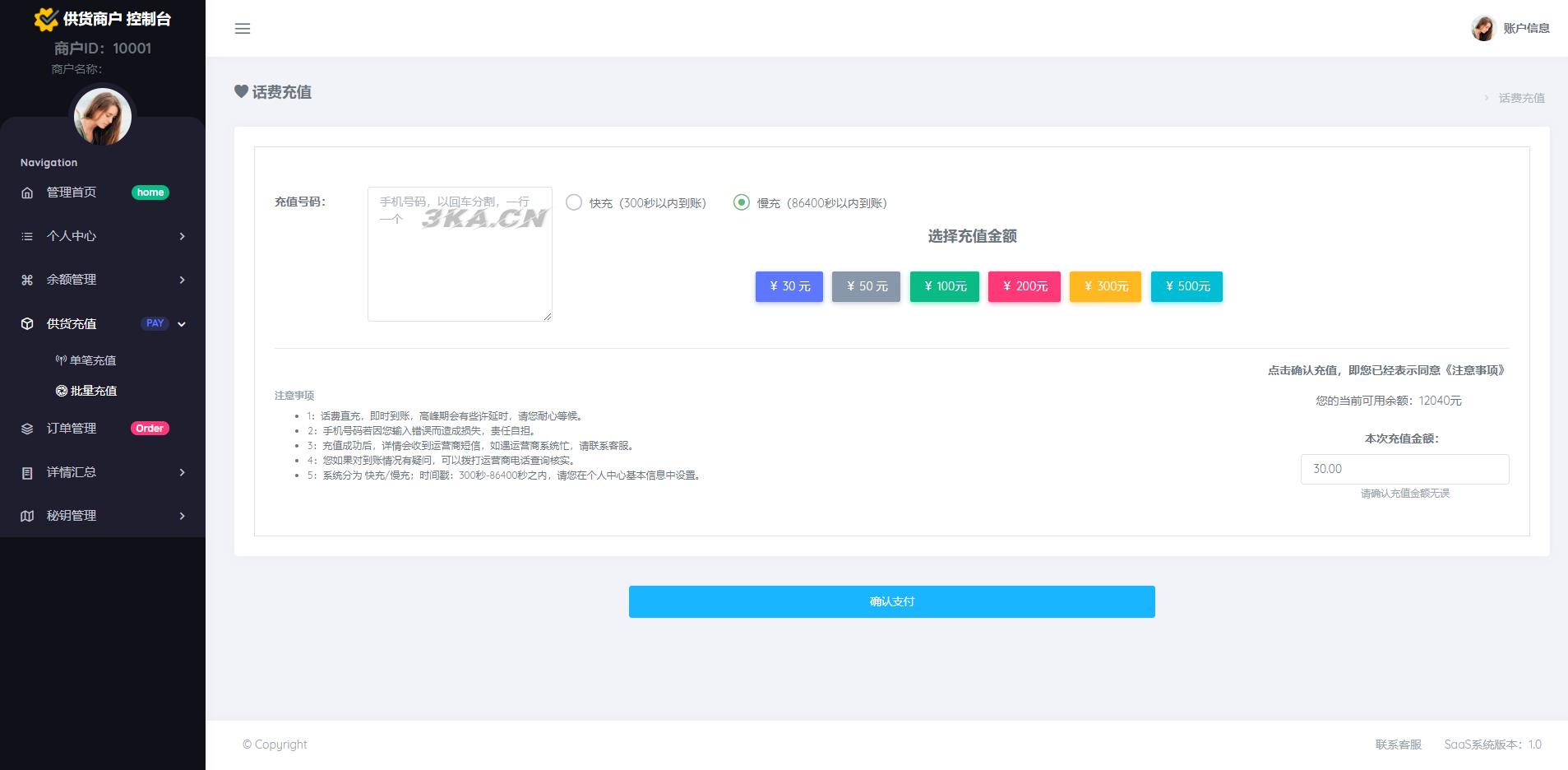The width and height of the screenshot is (1568, 770).
Task: Expand the 余额管理 submenu chevron
Action: pos(182,280)
